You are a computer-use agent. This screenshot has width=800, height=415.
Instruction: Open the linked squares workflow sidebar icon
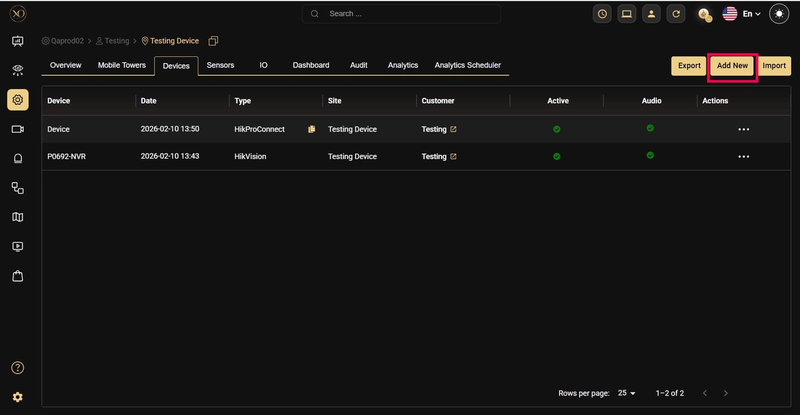point(18,188)
